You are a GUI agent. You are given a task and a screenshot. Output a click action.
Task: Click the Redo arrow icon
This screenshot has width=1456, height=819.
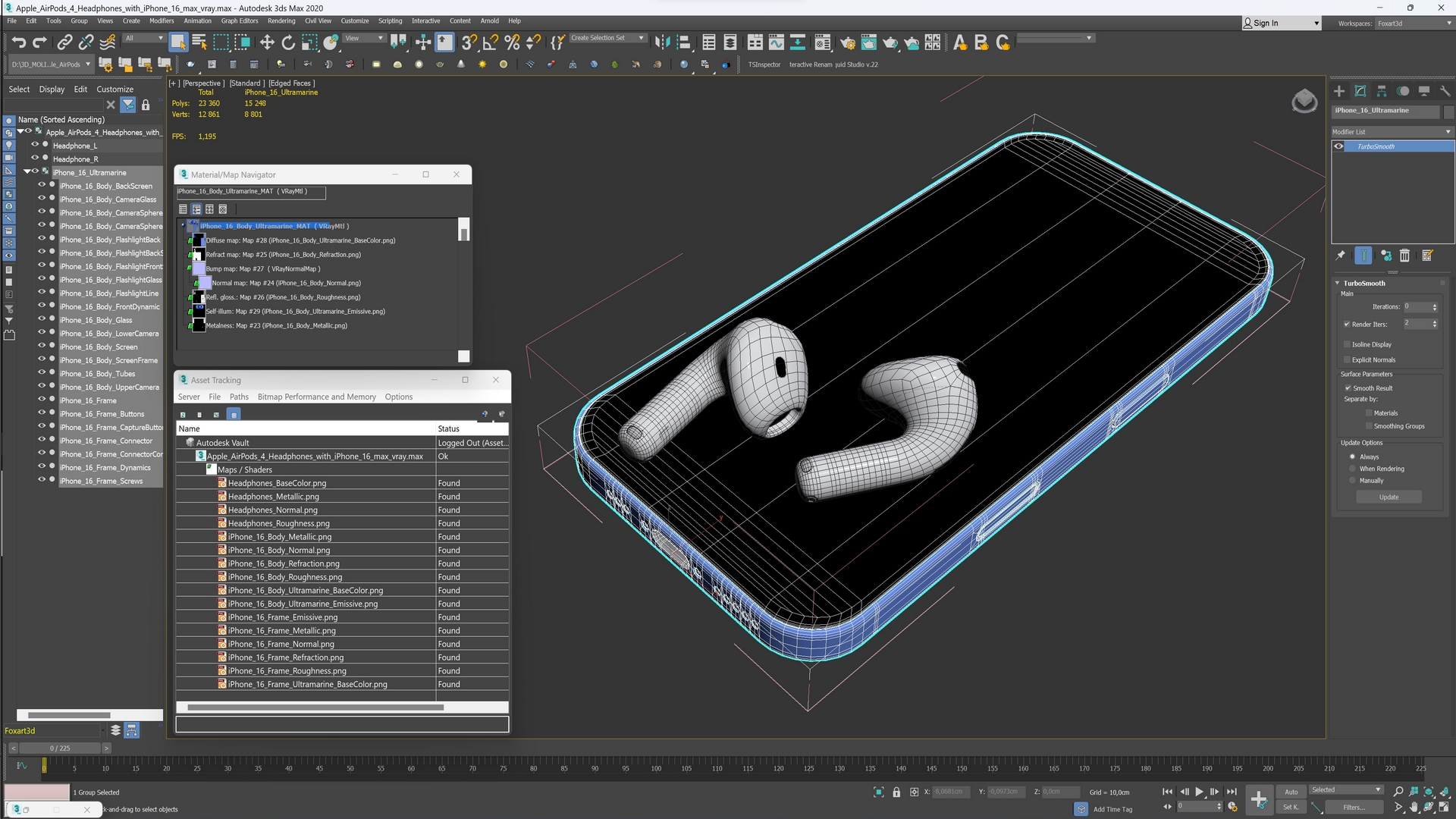pos(40,42)
